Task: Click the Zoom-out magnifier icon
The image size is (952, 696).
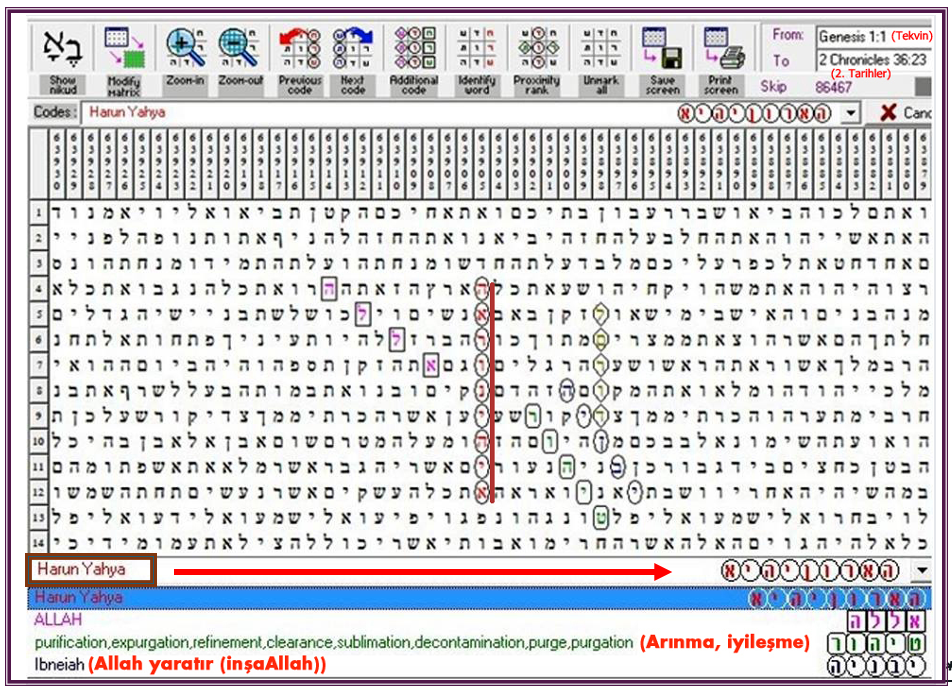Action: 240,48
